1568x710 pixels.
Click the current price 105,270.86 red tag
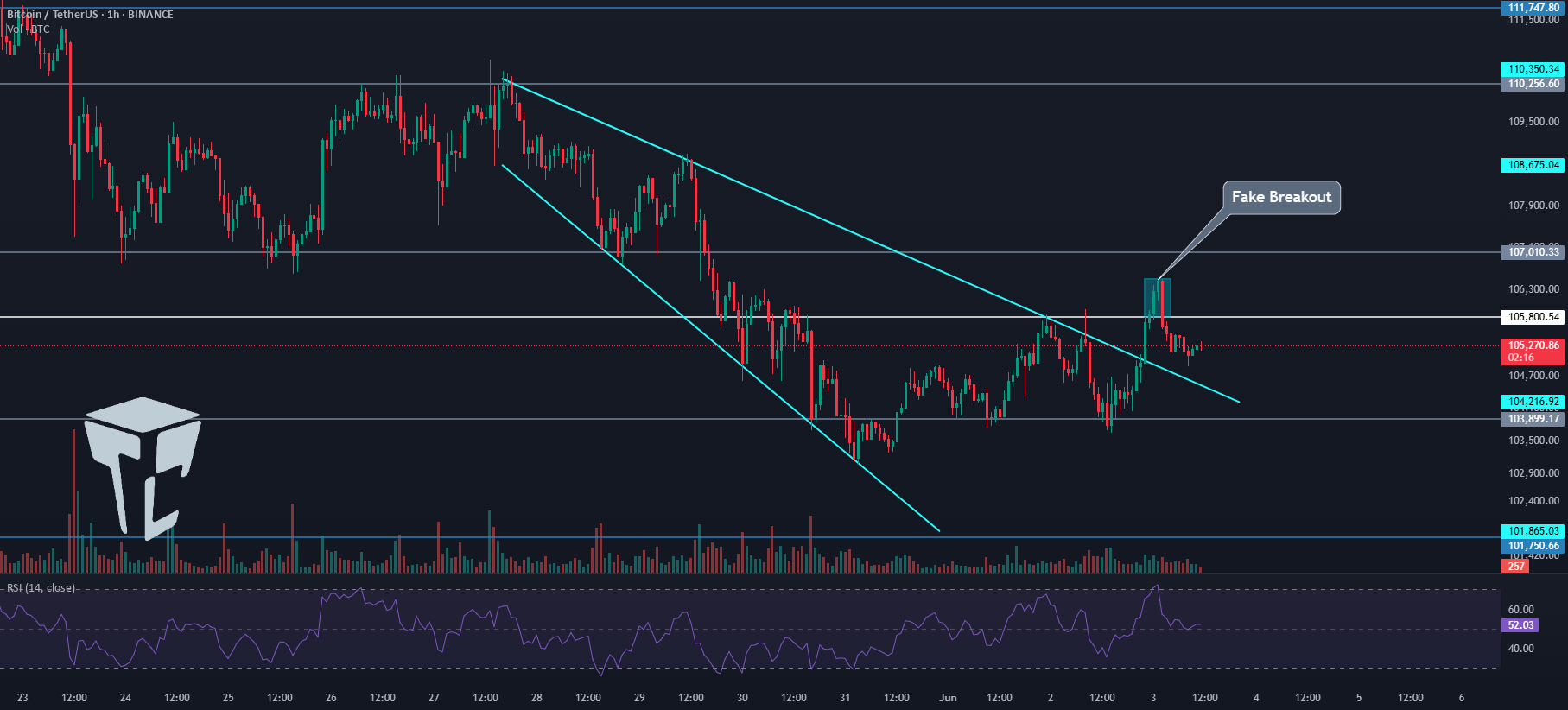[x=1533, y=352]
